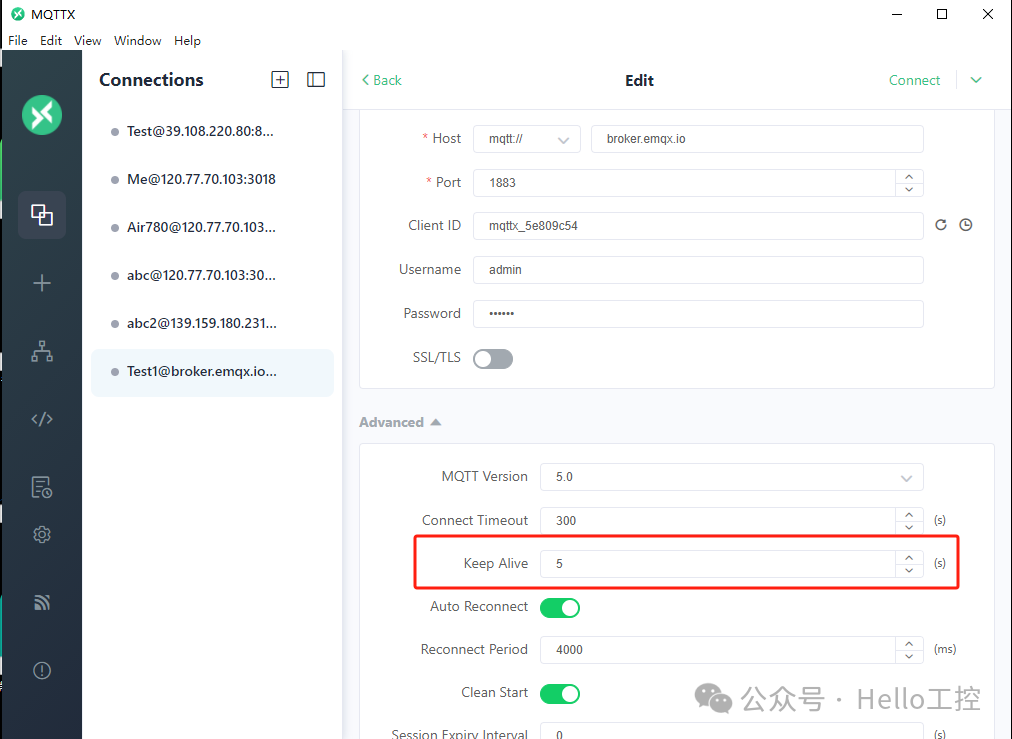Open the File menu
The height and width of the screenshot is (739, 1012).
(17, 40)
